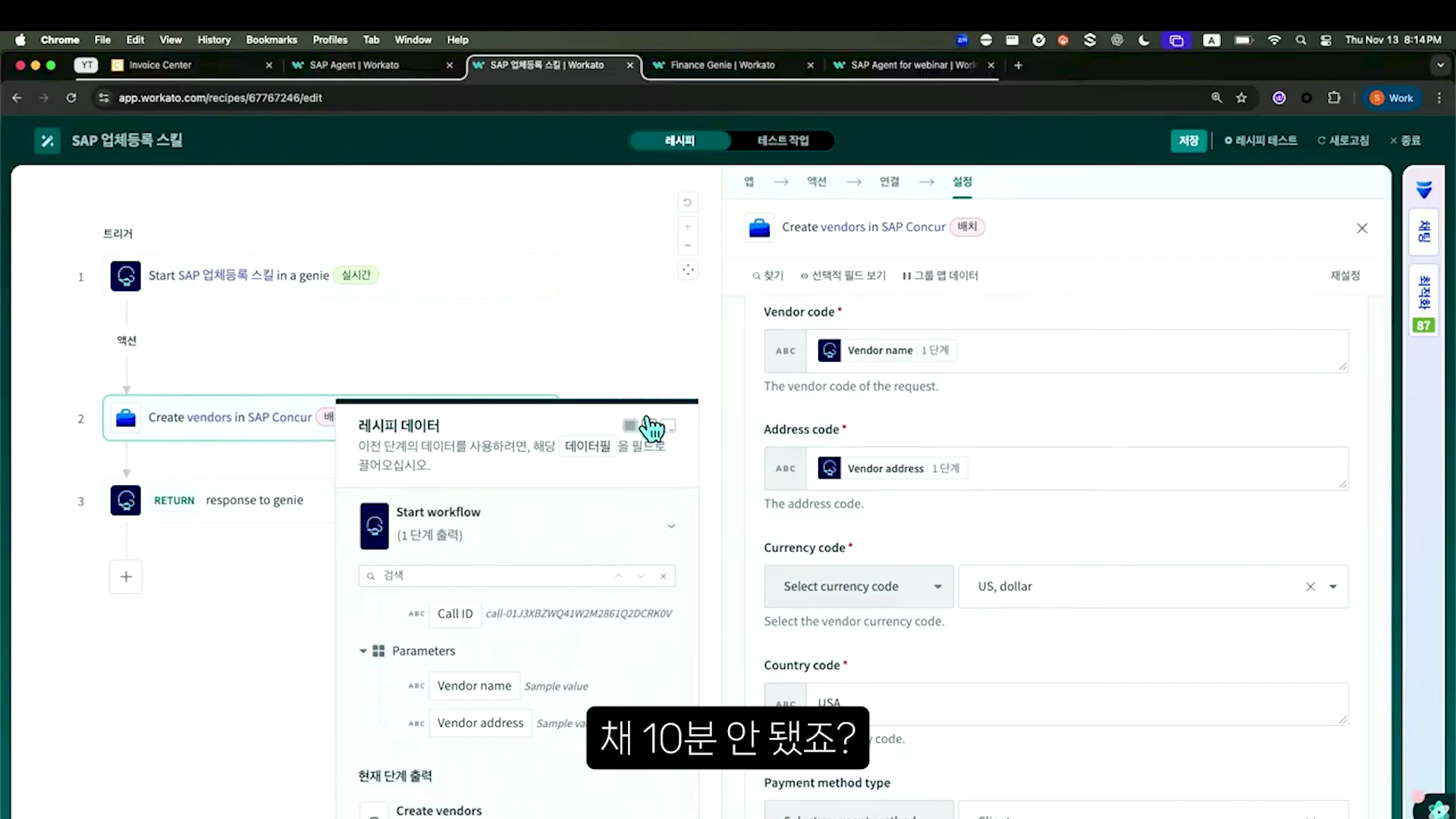Open Chrome extensions puzzle icon
1456x819 pixels.
click(1334, 98)
